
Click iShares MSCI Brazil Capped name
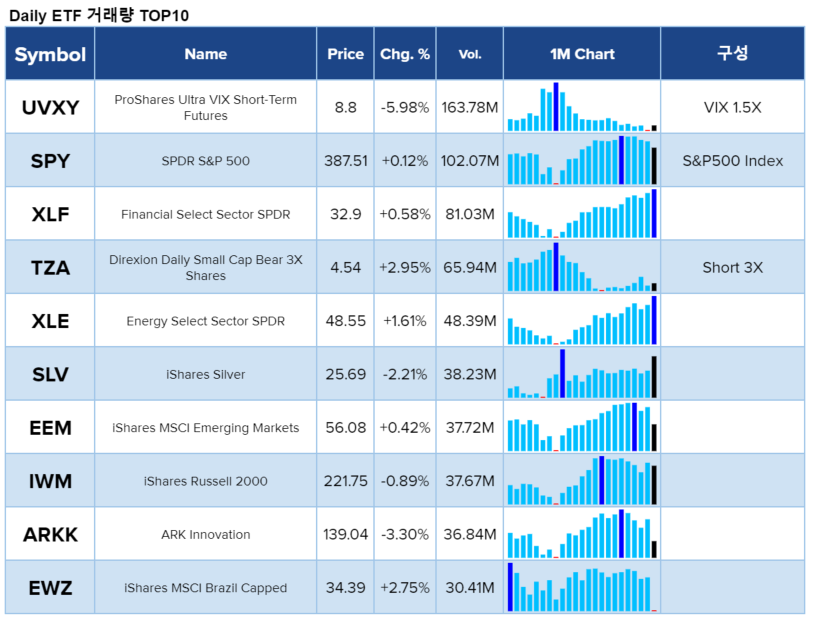pyautogui.click(x=206, y=588)
